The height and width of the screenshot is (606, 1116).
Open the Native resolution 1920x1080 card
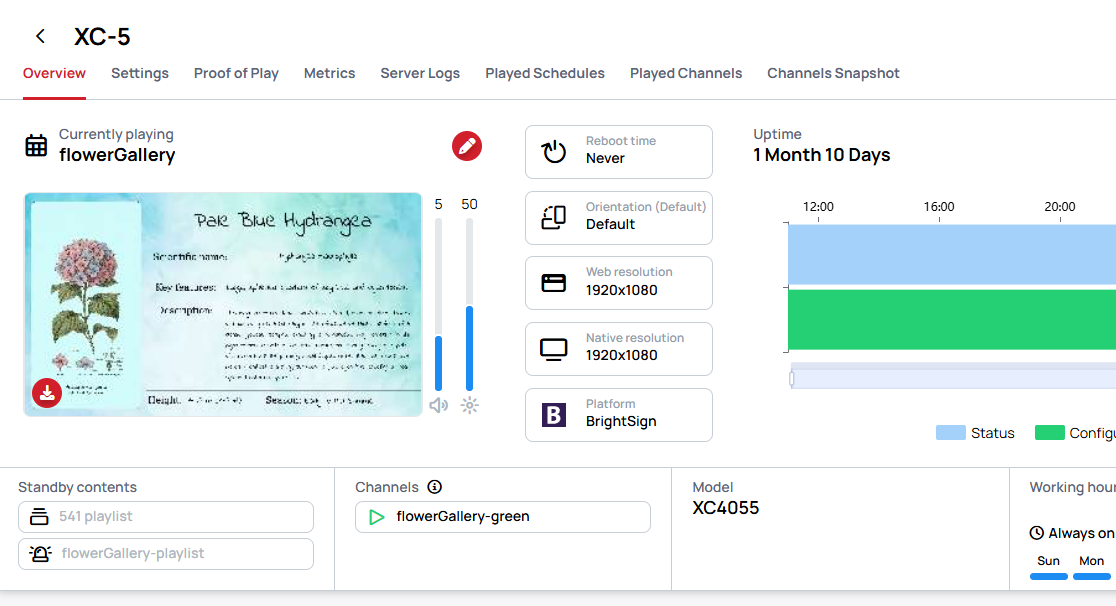point(618,349)
